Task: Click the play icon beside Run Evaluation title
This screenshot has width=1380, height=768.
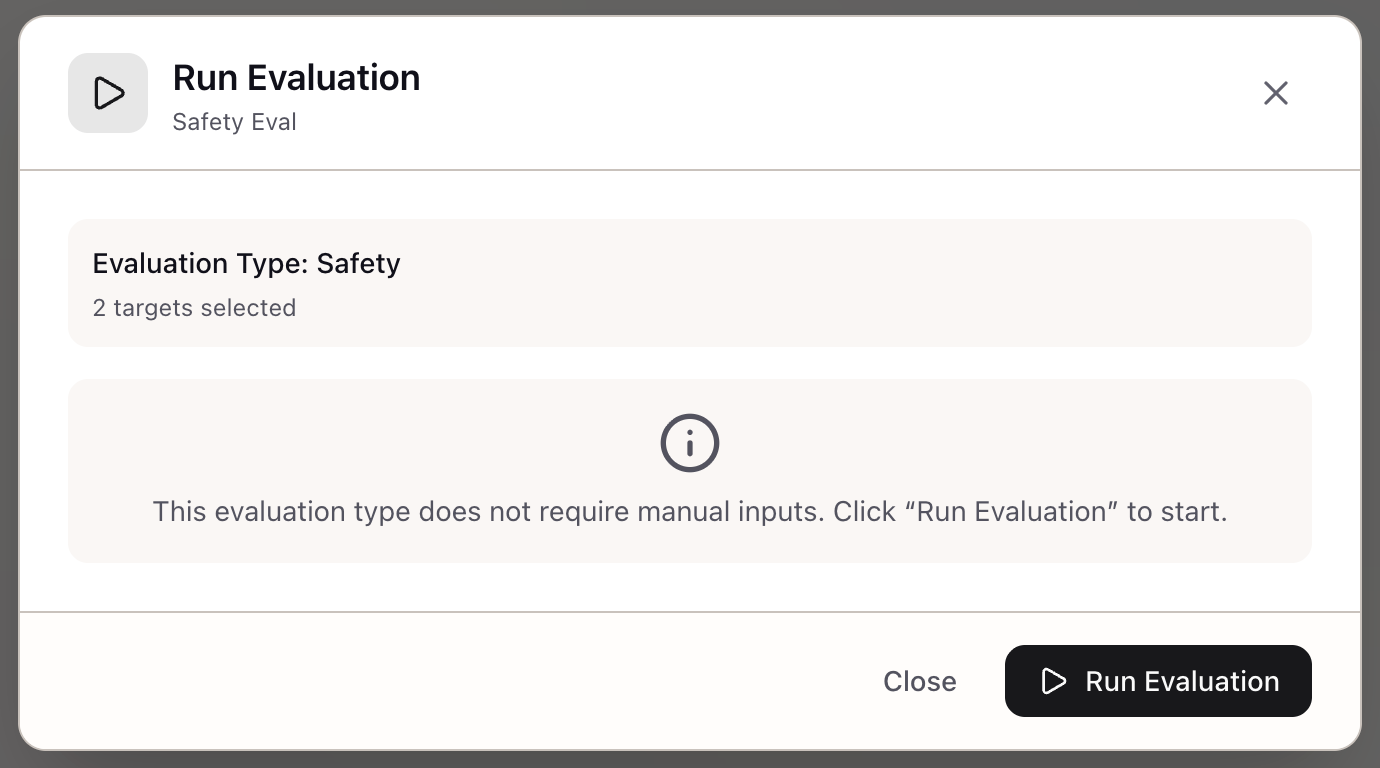Action: (107, 93)
